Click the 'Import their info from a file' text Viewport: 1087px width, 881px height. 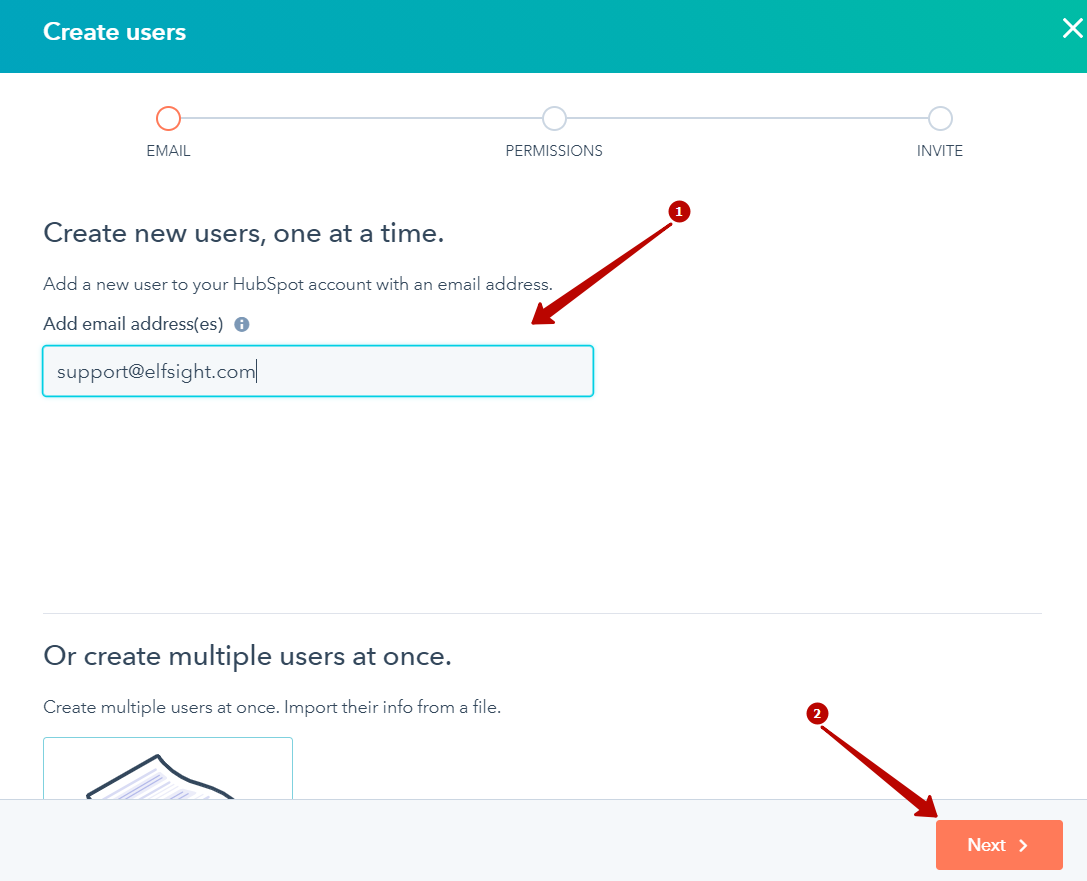click(392, 707)
